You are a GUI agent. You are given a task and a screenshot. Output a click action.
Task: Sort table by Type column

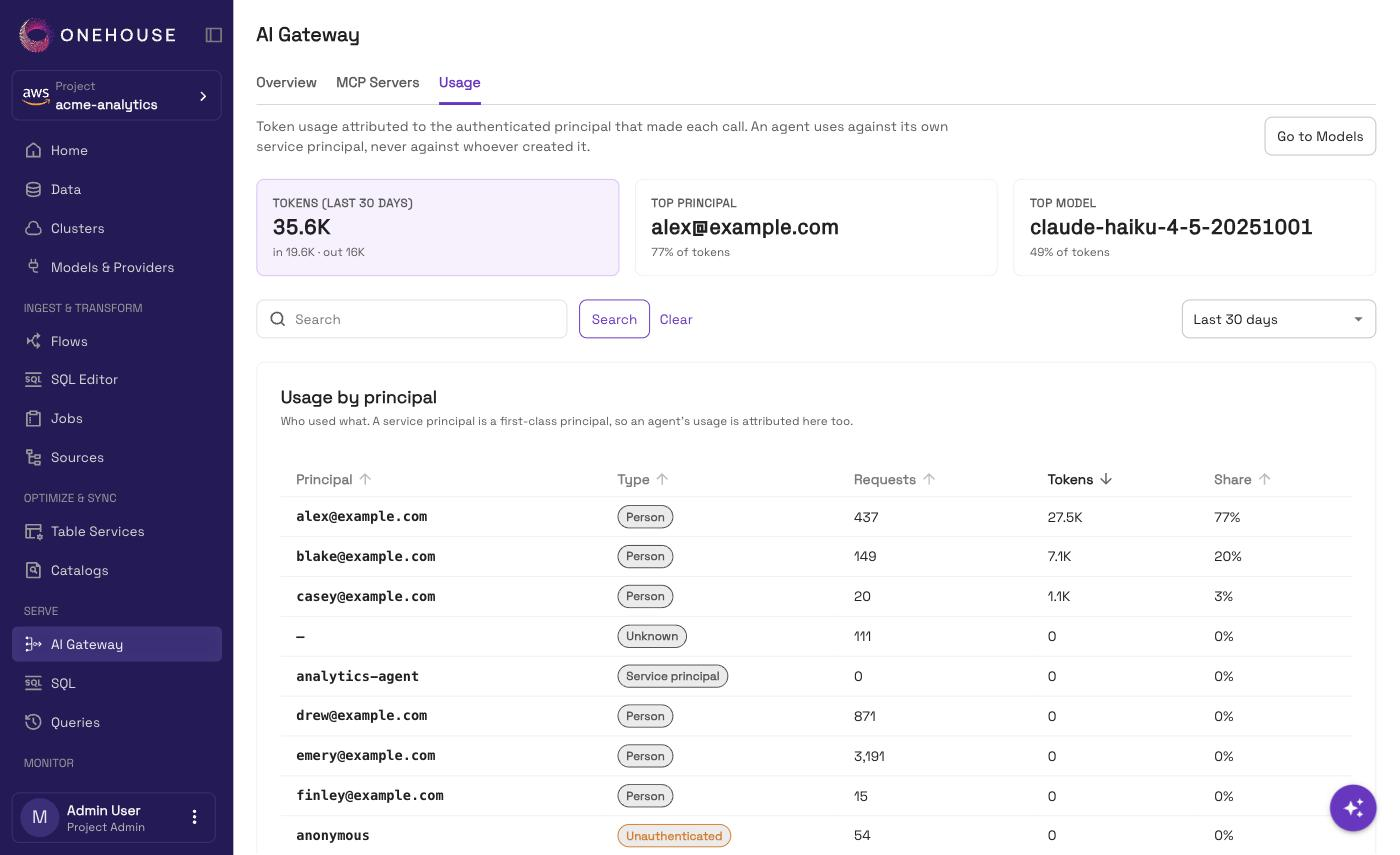coord(643,479)
